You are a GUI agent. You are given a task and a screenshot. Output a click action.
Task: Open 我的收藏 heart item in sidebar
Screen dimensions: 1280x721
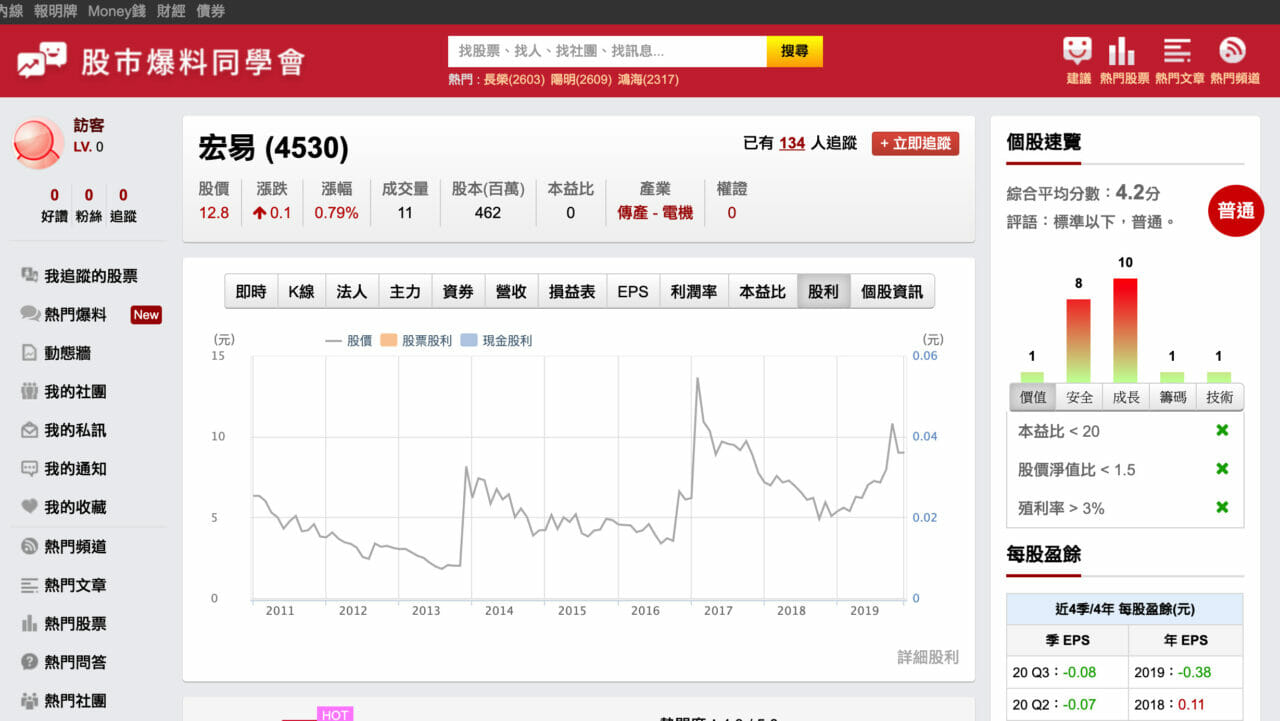[74, 507]
